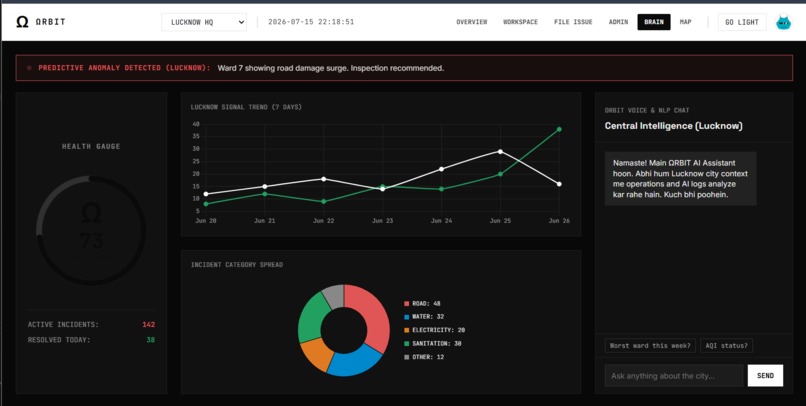Screen dimensions: 806x406
Task: Click the blue Water donut segment
Action: point(351,363)
